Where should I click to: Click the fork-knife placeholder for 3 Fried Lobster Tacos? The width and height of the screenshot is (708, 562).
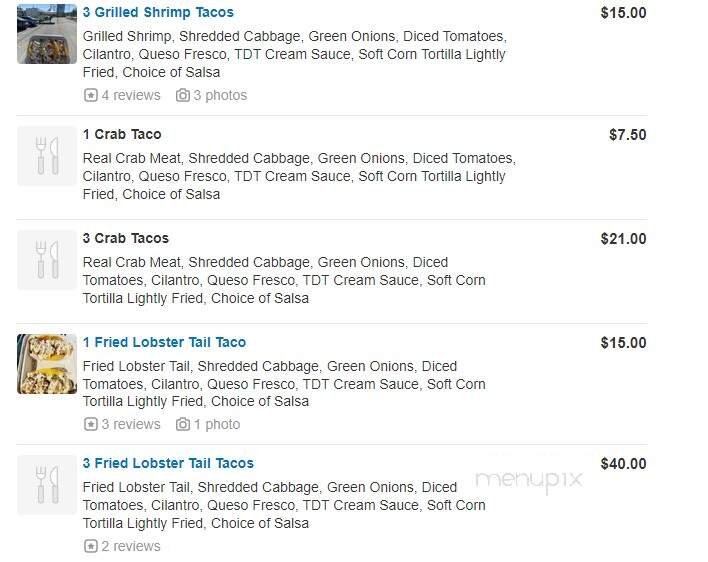coord(47,484)
